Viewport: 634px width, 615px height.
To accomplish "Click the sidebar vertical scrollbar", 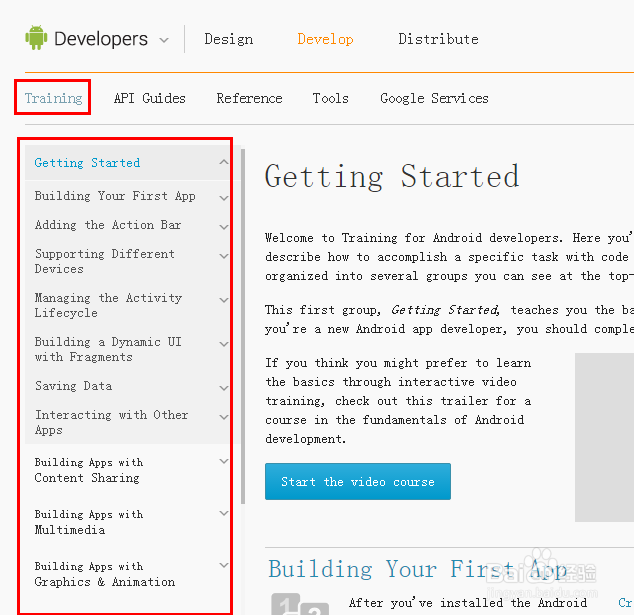I will 243,326.
